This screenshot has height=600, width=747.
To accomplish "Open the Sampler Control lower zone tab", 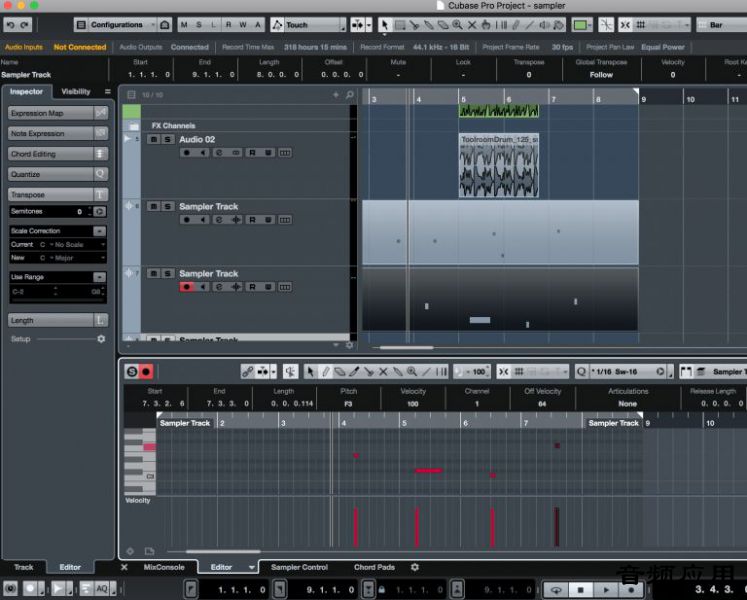I will (299, 567).
